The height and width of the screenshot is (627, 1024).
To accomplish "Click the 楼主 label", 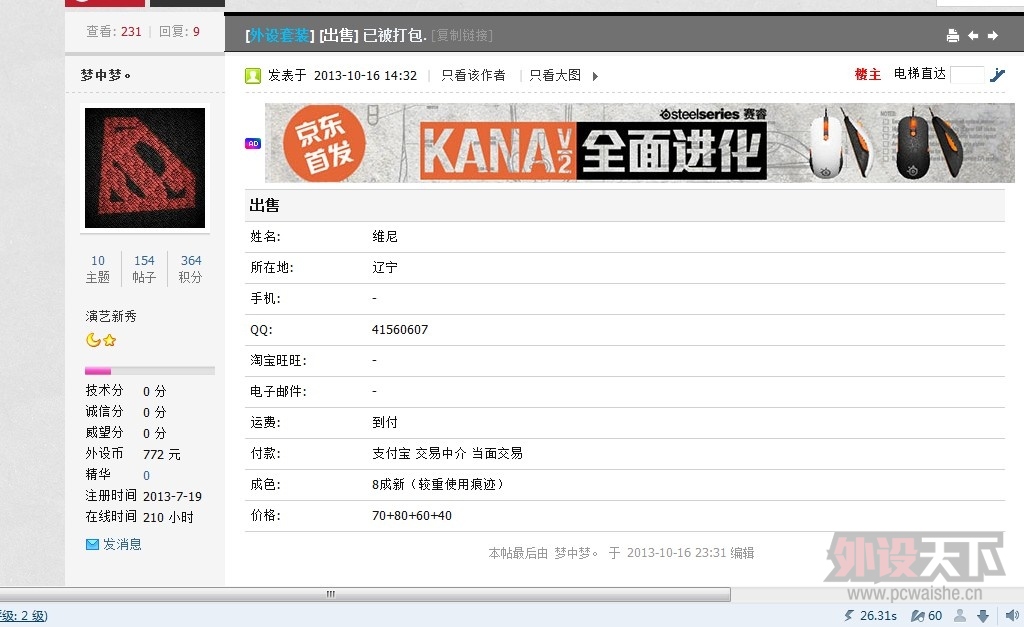I will (x=867, y=74).
